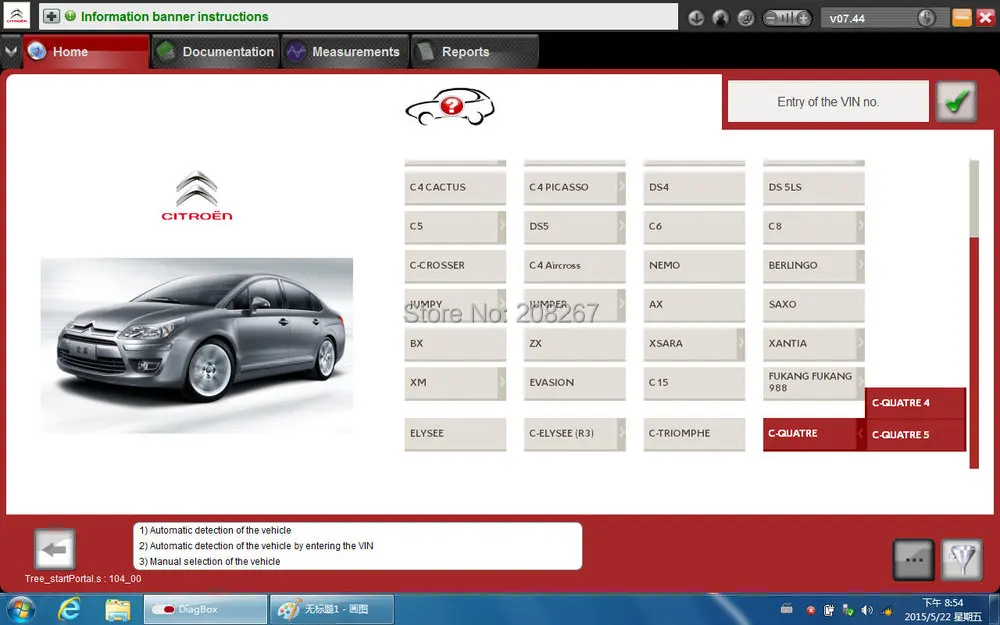This screenshot has width=1000, height=625.
Task: Select the ELYSEE model
Action: coord(455,434)
